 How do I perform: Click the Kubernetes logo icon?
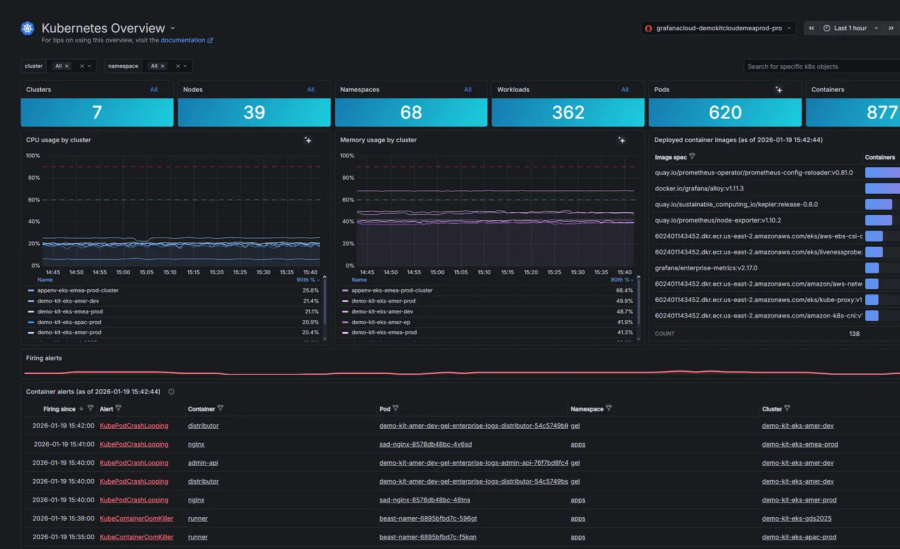(27, 28)
